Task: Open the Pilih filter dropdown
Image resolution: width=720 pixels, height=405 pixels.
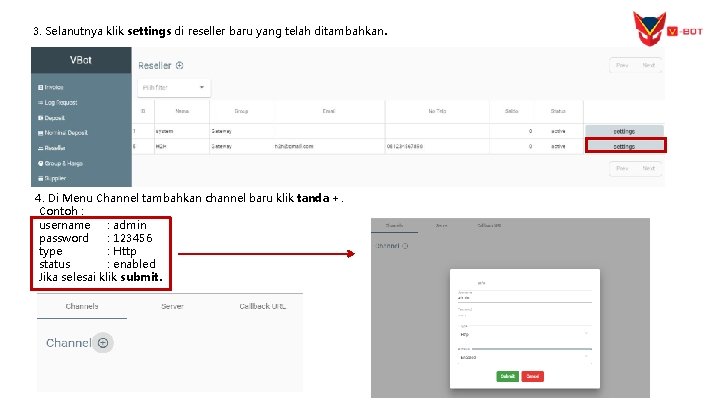Action: point(174,87)
